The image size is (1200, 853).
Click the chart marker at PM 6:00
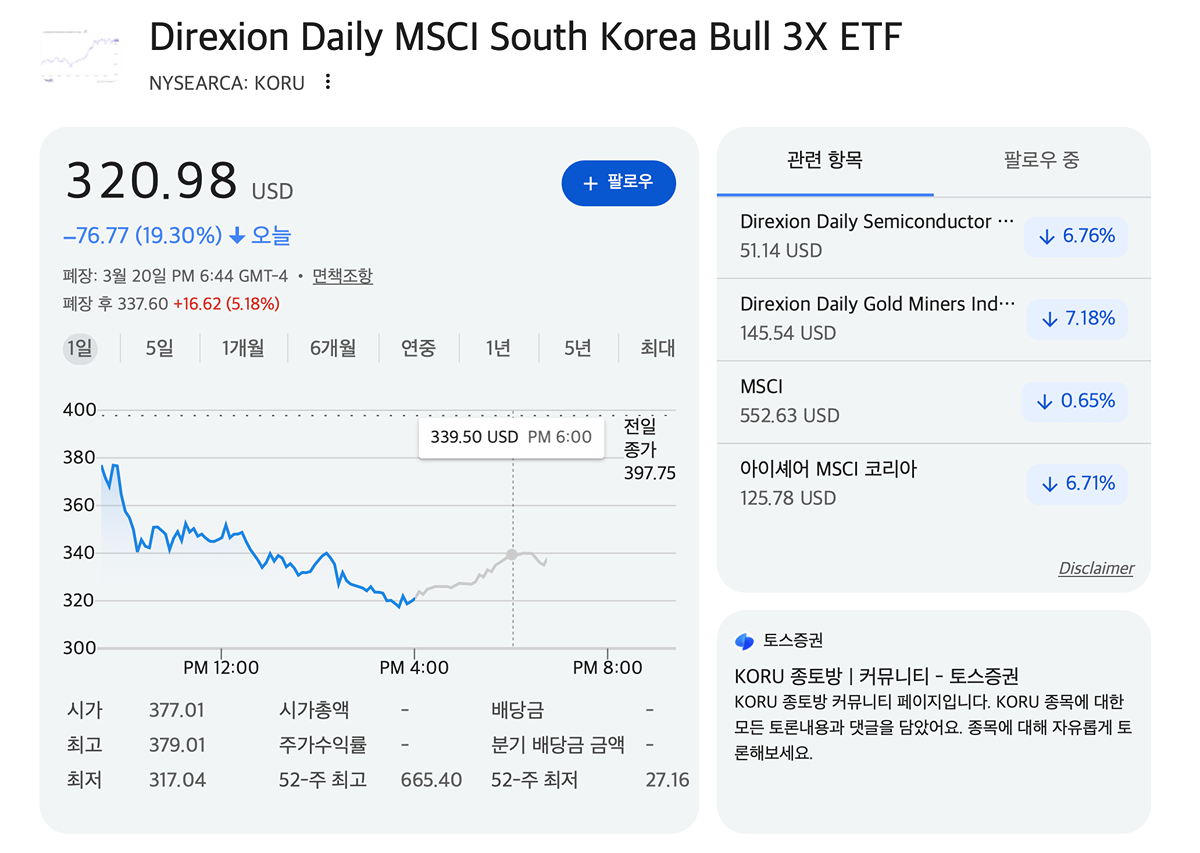click(x=512, y=554)
